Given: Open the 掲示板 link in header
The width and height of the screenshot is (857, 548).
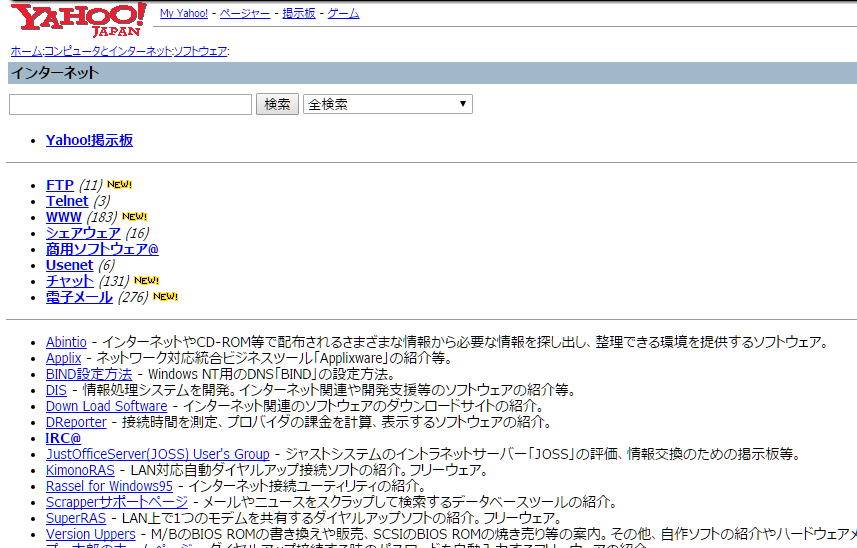Looking at the screenshot, I should (299, 13).
